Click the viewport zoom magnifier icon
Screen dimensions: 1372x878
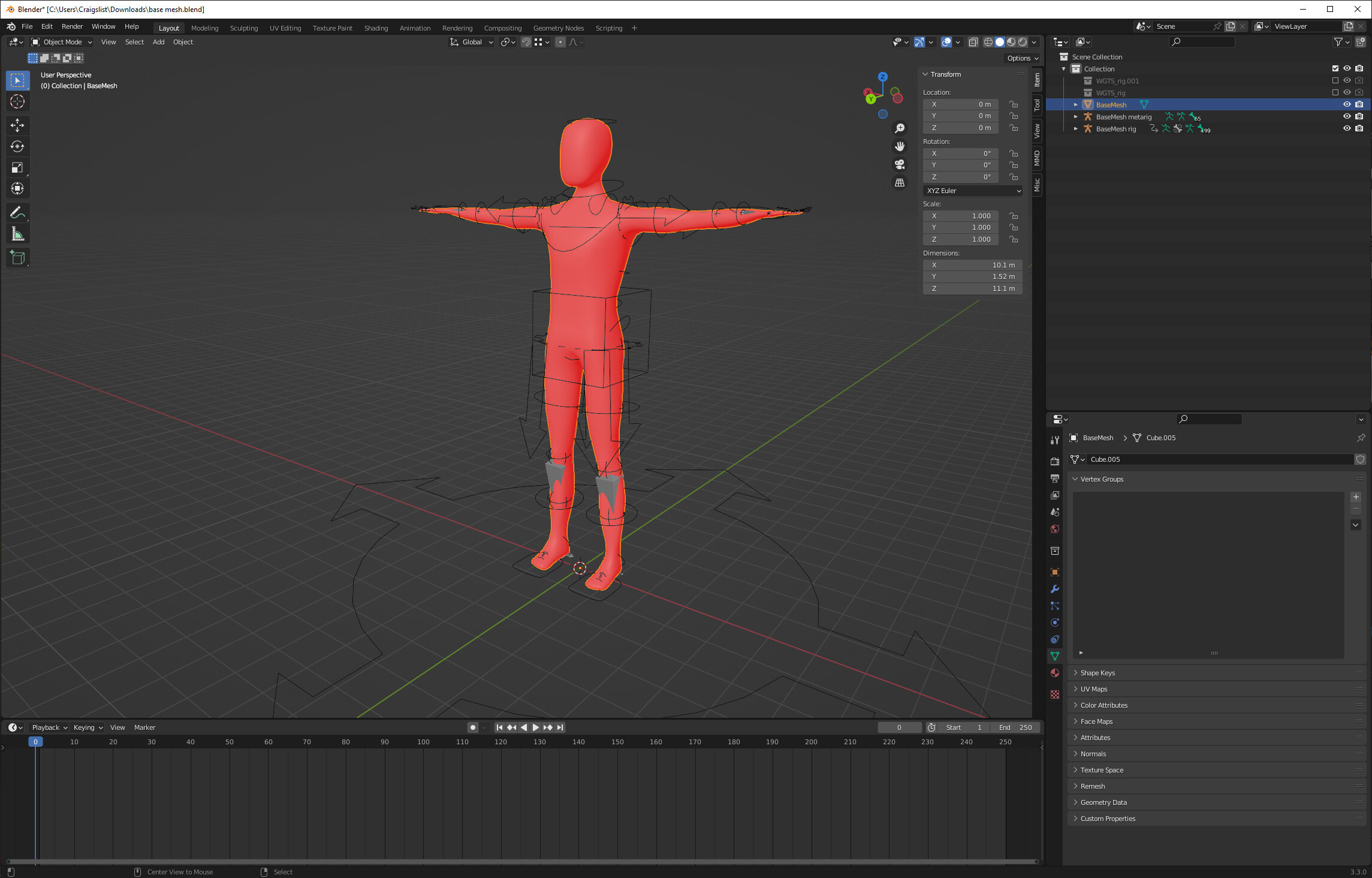900,128
